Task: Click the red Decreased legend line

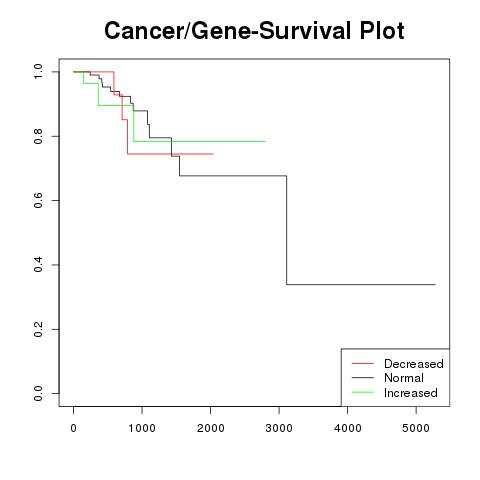Action: pos(363,363)
